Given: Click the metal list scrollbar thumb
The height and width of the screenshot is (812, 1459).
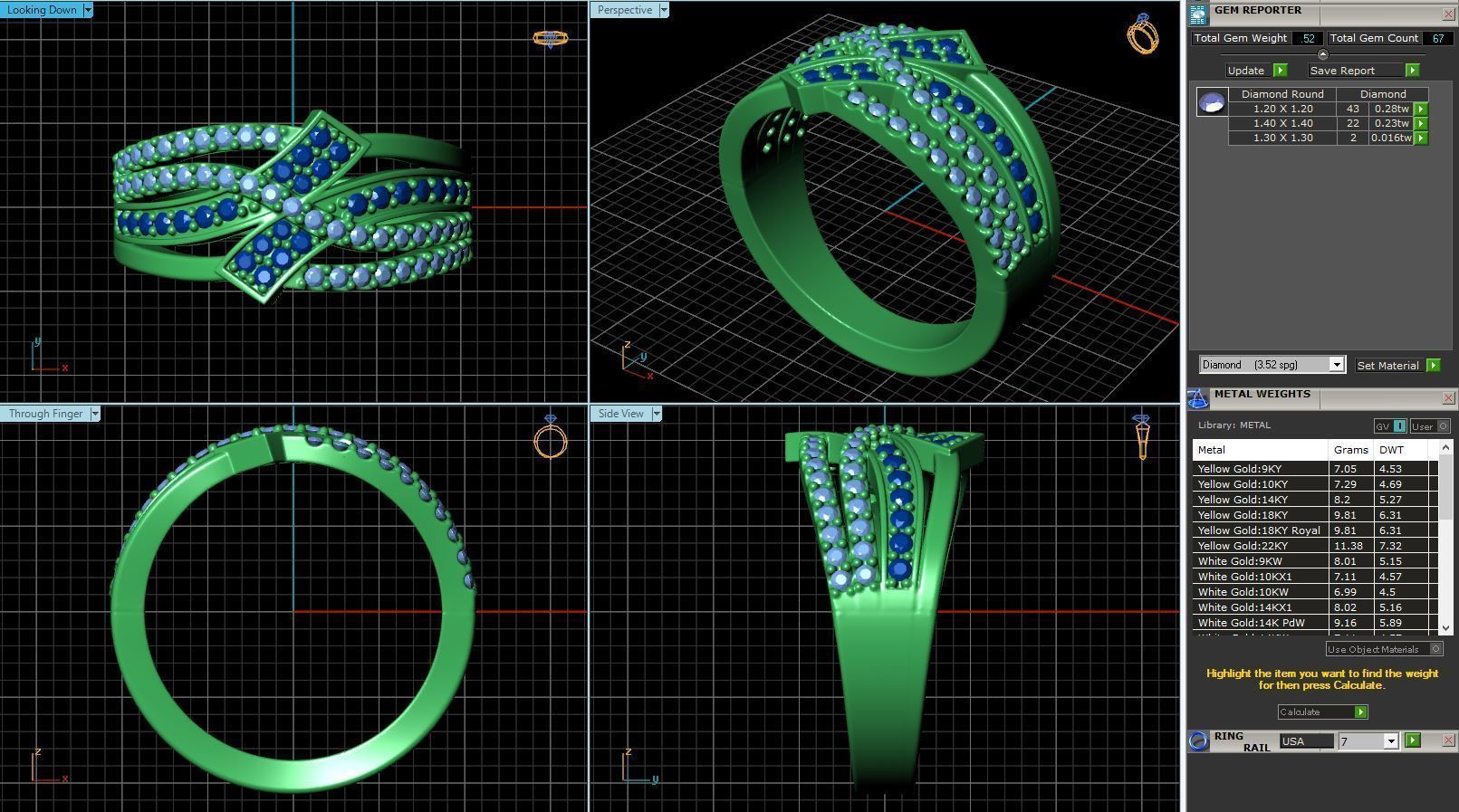Looking at the screenshot, I should point(1445,489).
